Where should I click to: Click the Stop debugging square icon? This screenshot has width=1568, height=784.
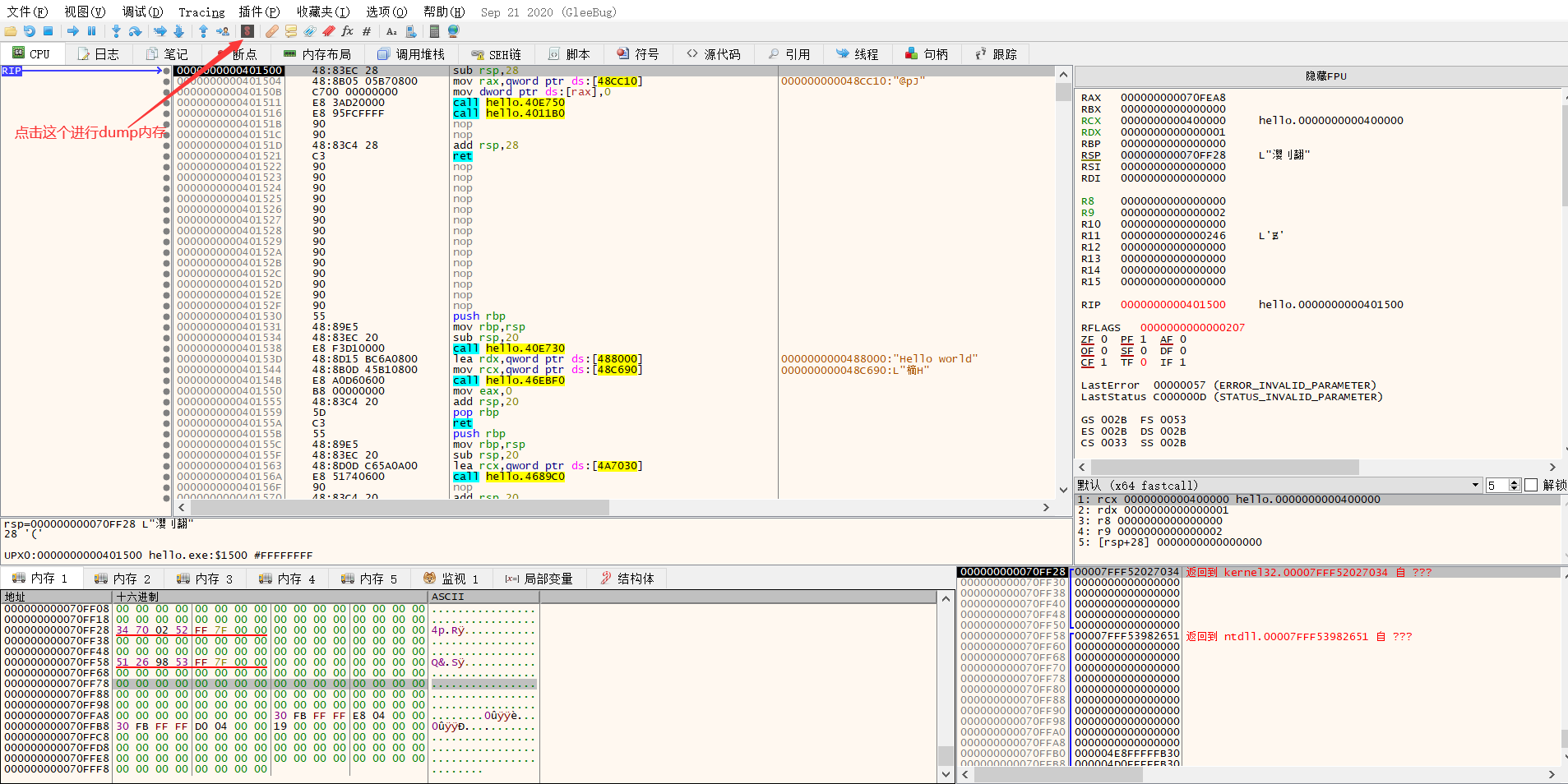49,31
